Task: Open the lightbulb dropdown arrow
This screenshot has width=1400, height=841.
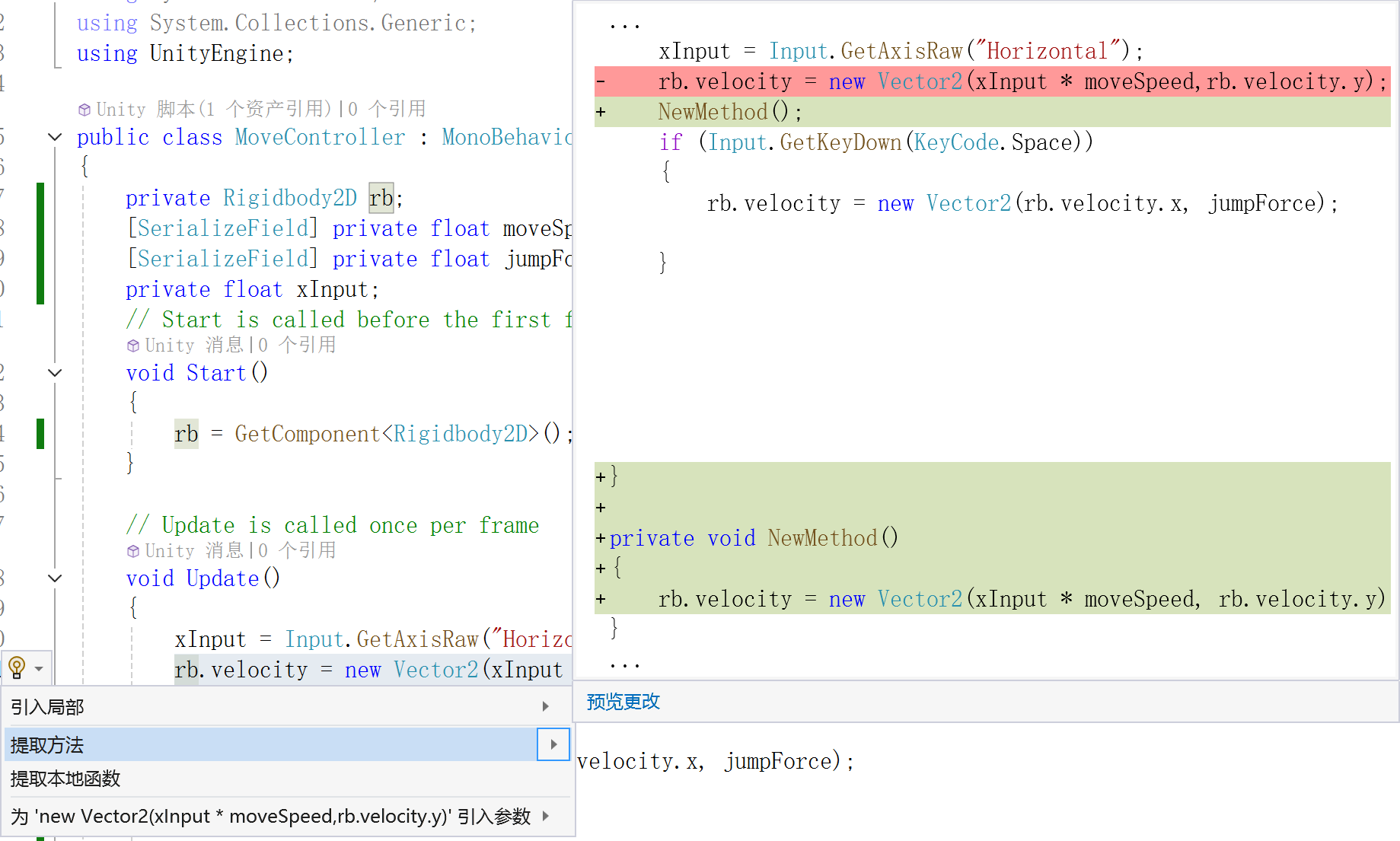Action: tap(39, 669)
